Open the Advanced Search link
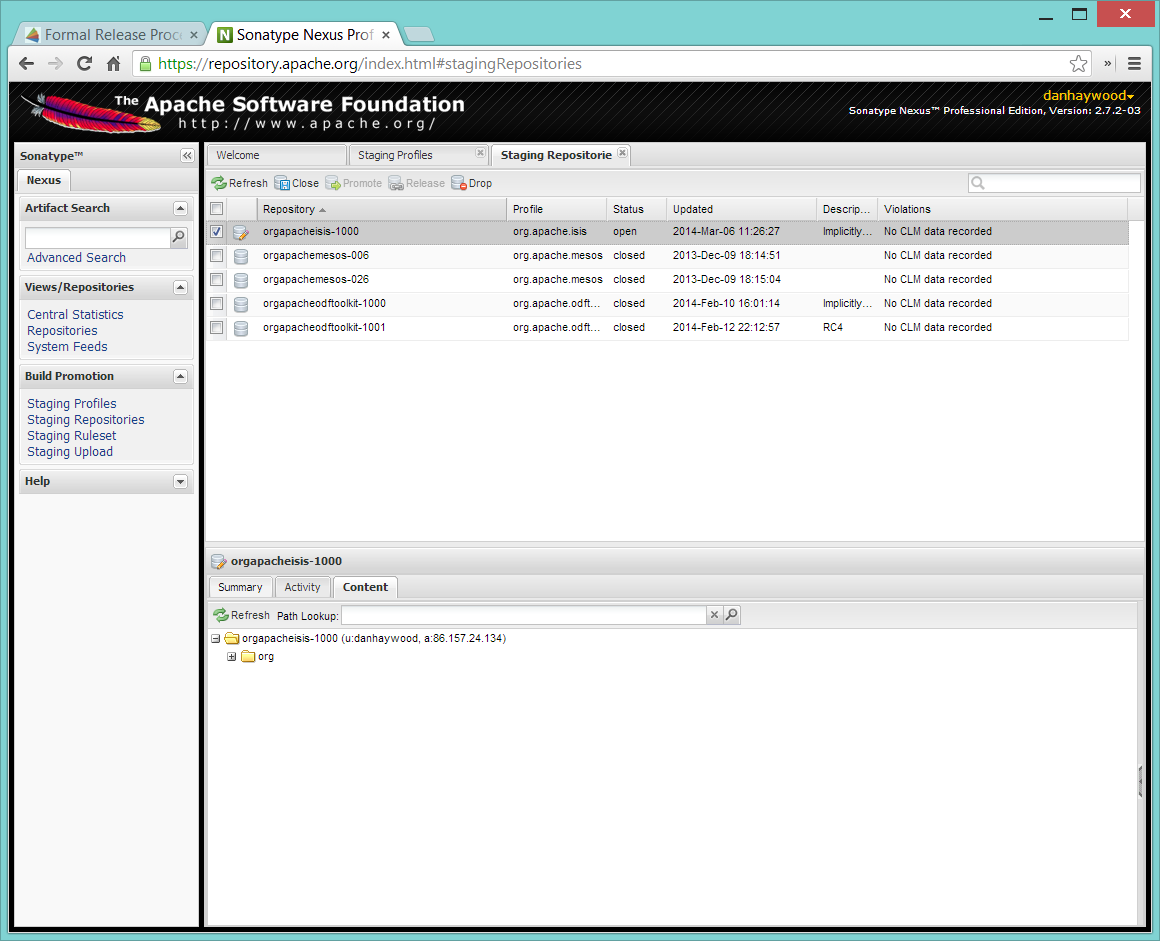1160x941 pixels. [76, 258]
